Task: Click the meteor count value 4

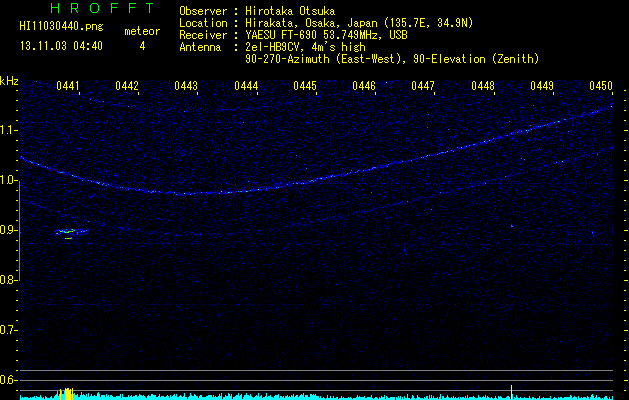Action: [142, 46]
